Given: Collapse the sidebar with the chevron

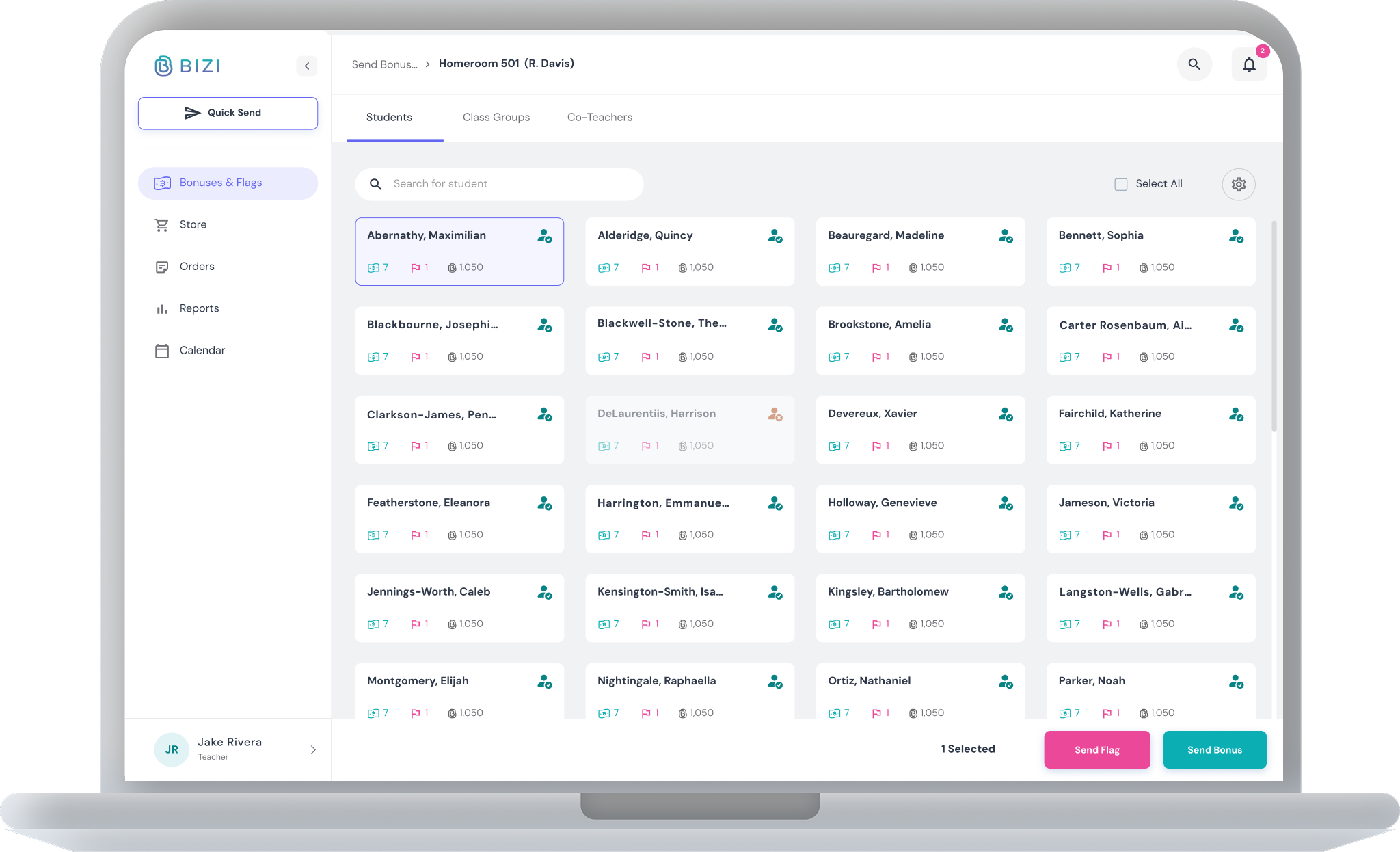Looking at the screenshot, I should point(307,66).
